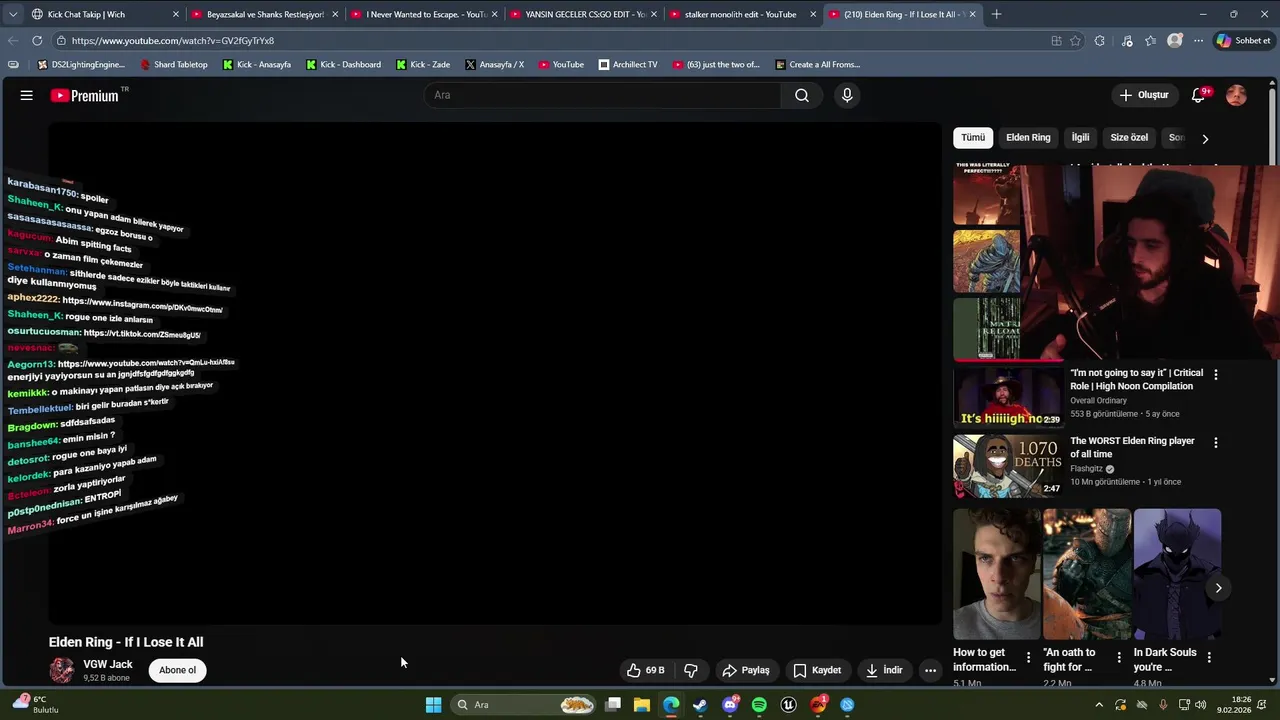Add this page to favorites star
This screenshot has width=1280, height=720.
pos(1075,41)
